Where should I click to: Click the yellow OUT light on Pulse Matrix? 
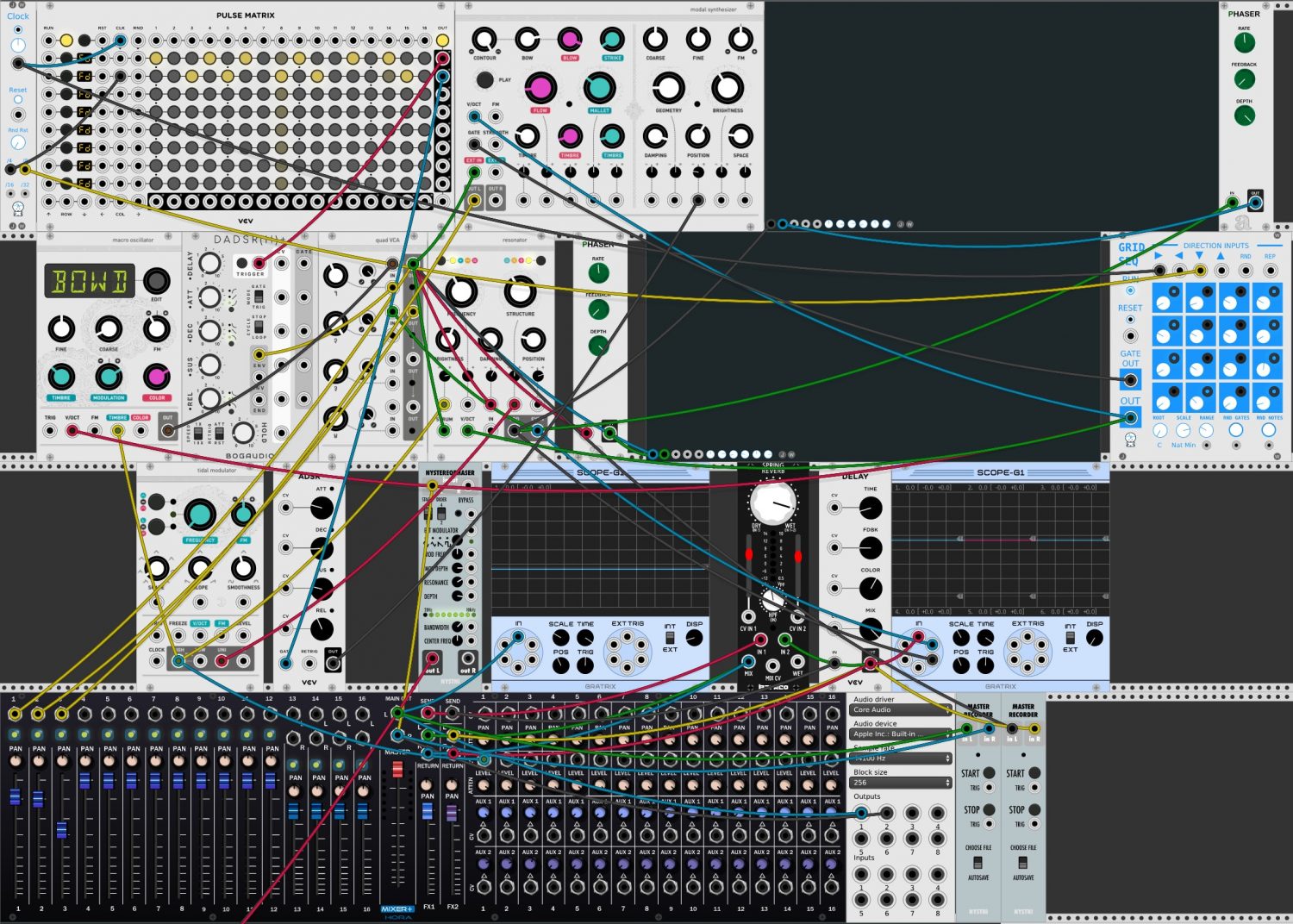[442, 41]
